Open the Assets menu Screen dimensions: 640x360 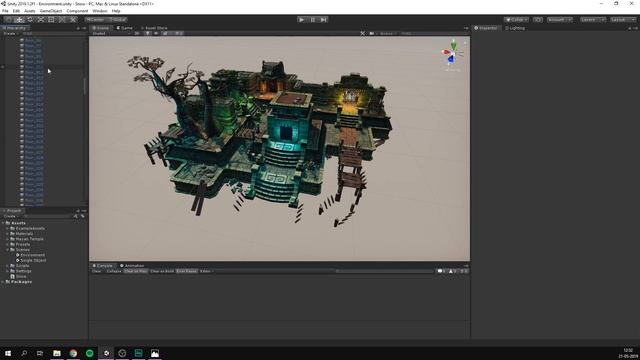(x=29, y=11)
